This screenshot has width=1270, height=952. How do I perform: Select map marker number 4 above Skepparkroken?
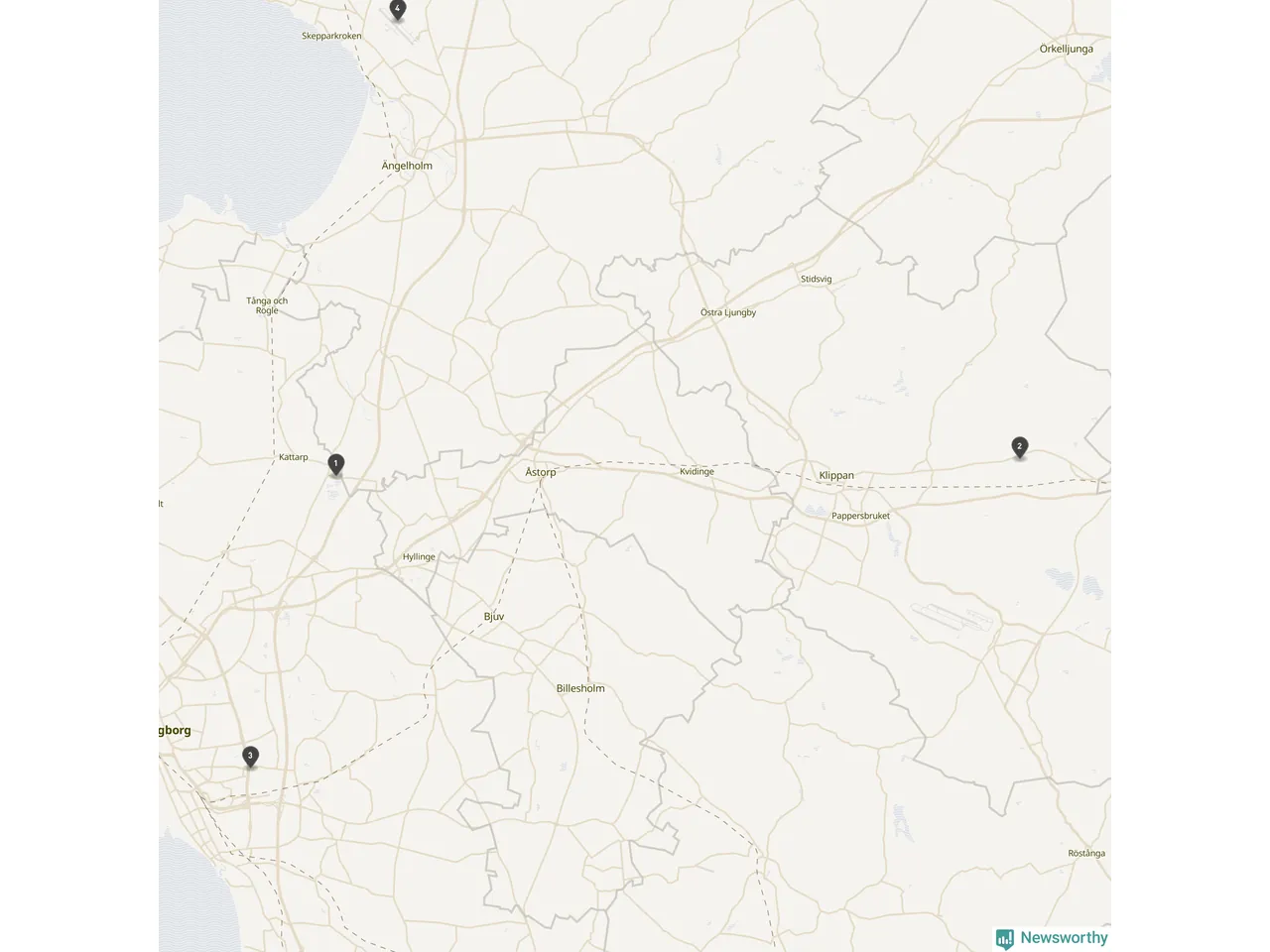click(x=398, y=10)
